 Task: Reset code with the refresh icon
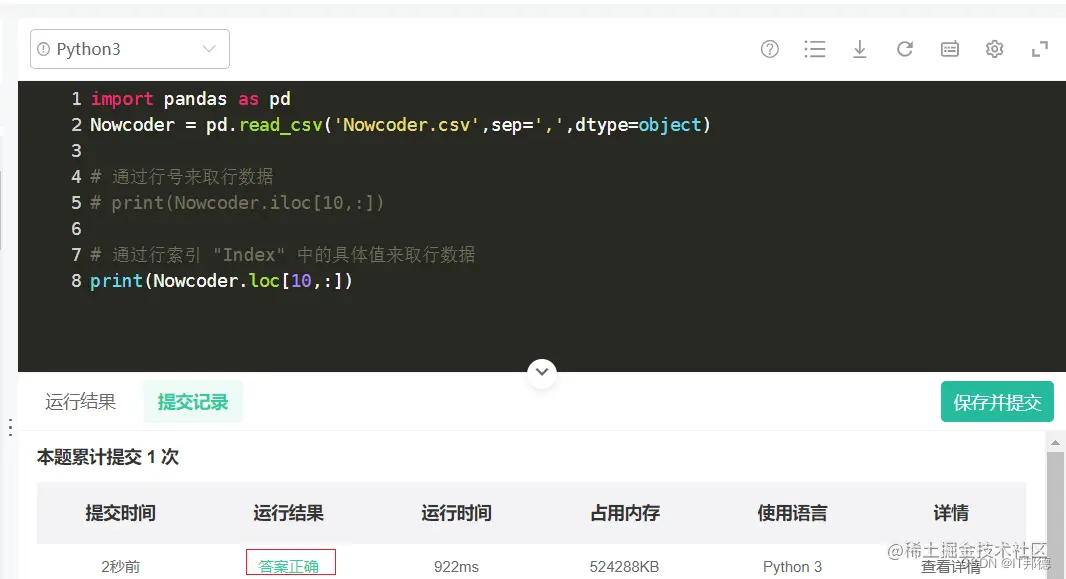904,49
